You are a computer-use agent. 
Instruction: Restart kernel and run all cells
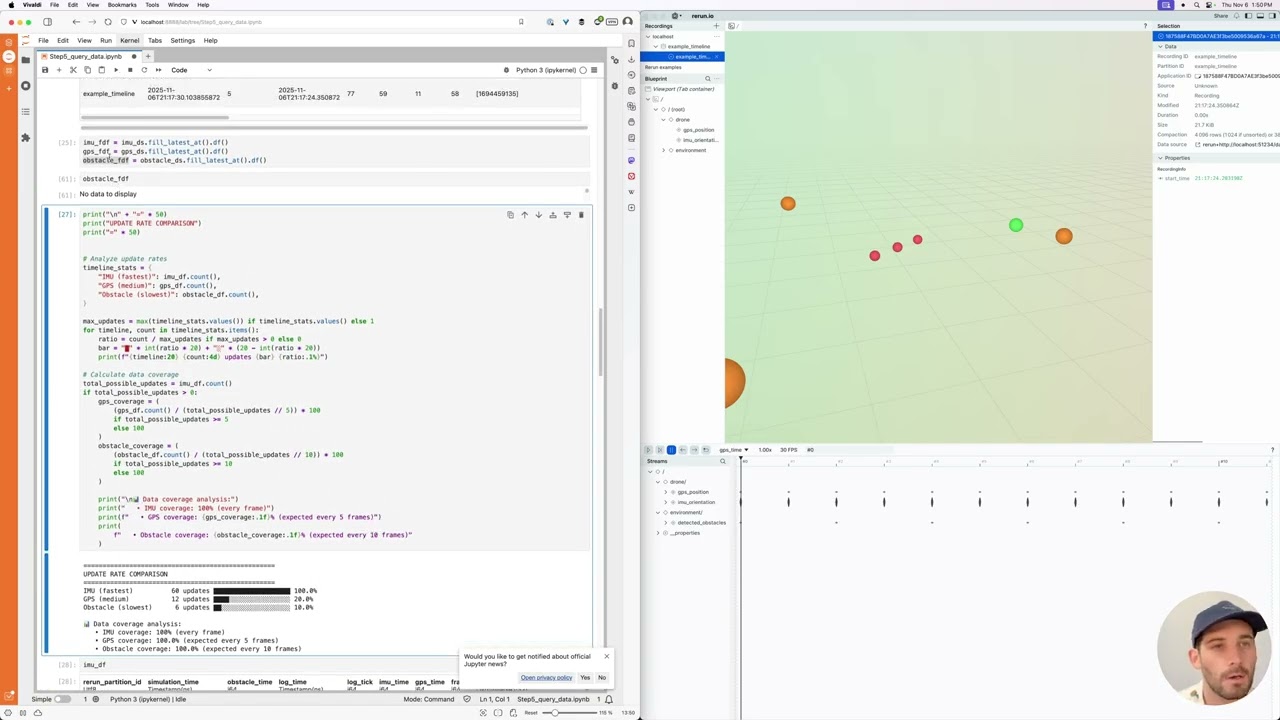(x=158, y=70)
